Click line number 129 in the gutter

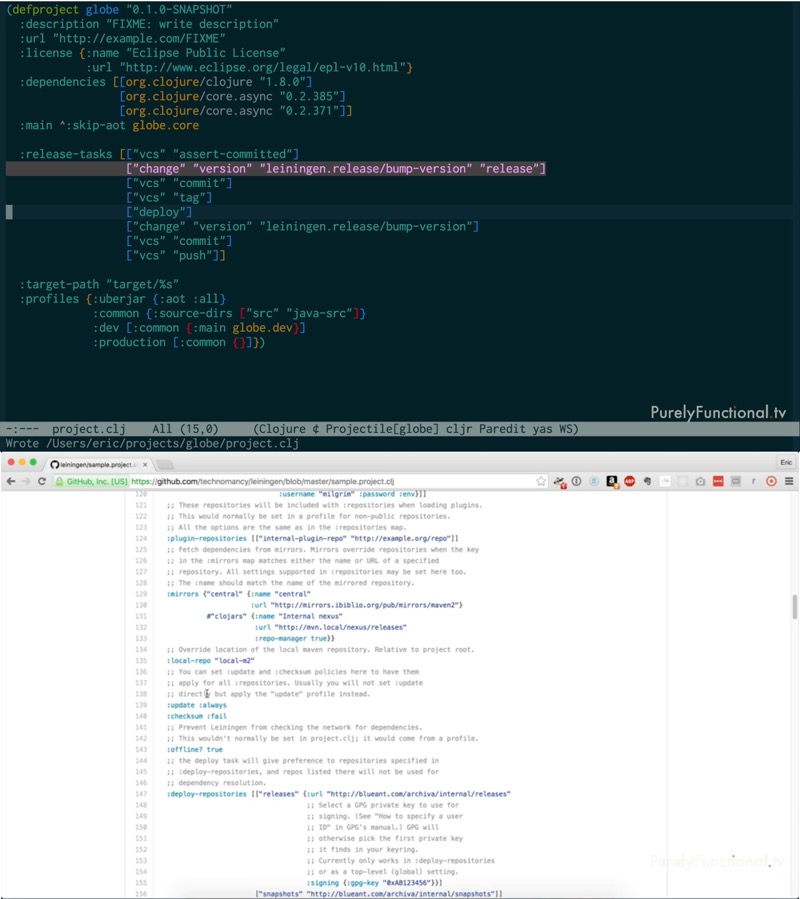pyautogui.click(x=140, y=594)
